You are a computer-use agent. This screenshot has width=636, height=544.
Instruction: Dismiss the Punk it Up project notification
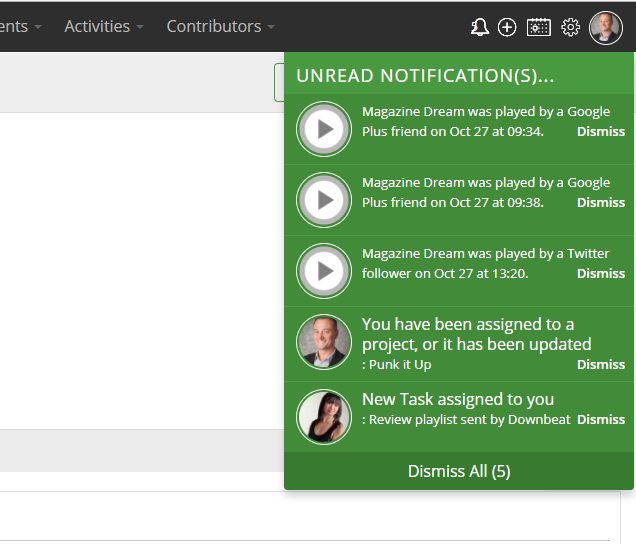601,364
